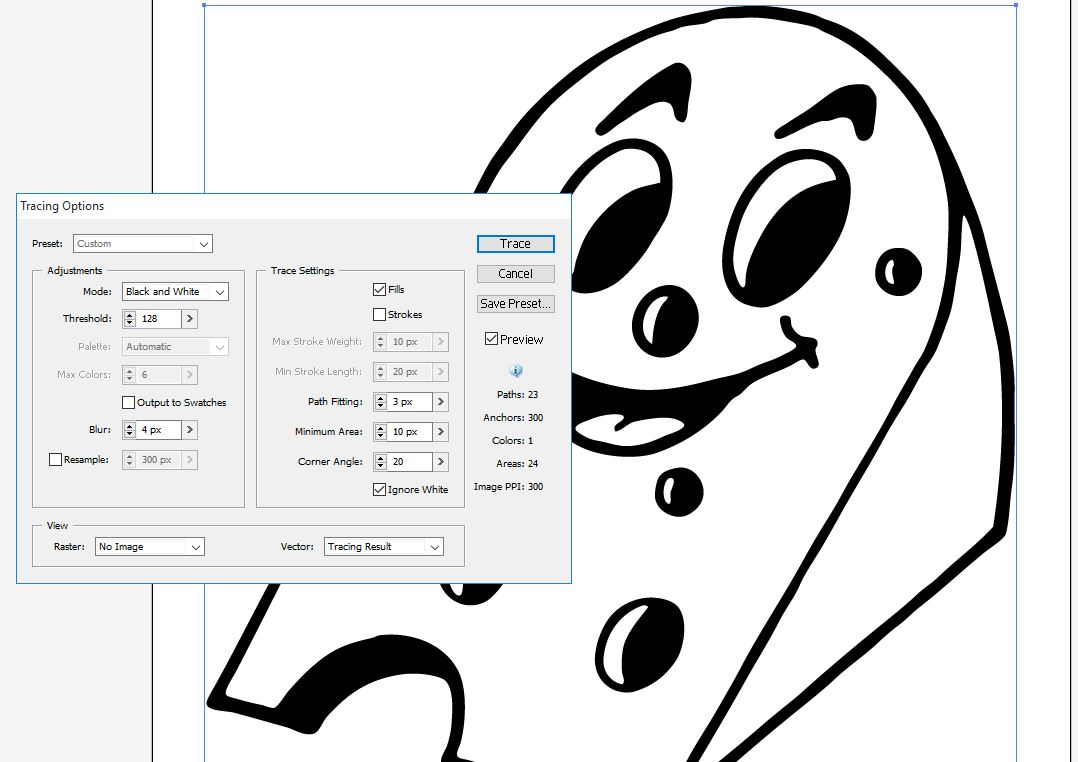Screen dimensions: 1078x762
Task: Open the Blur value flyout arrow
Action: 190,430
